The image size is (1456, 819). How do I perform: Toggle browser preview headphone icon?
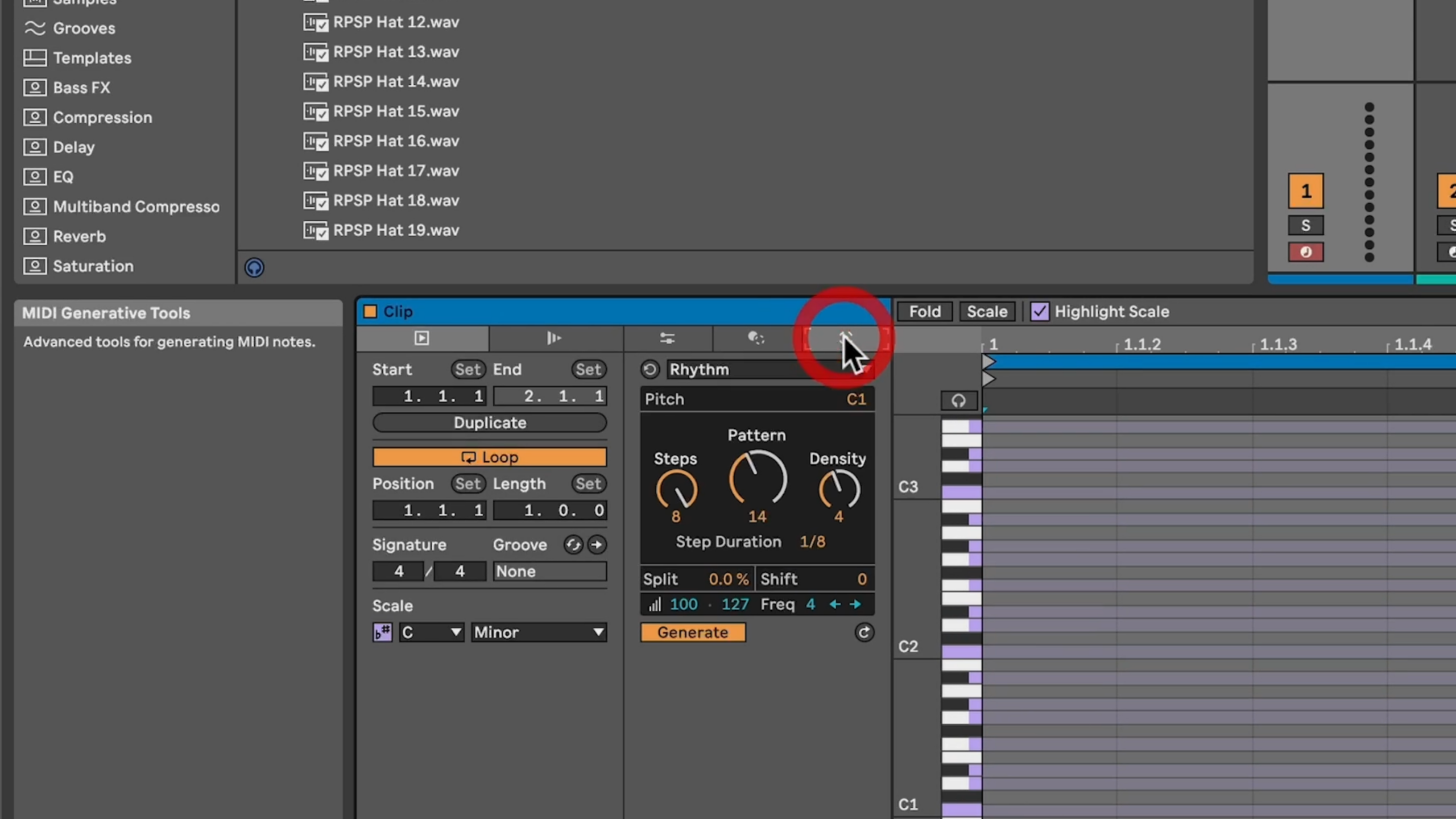click(254, 267)
